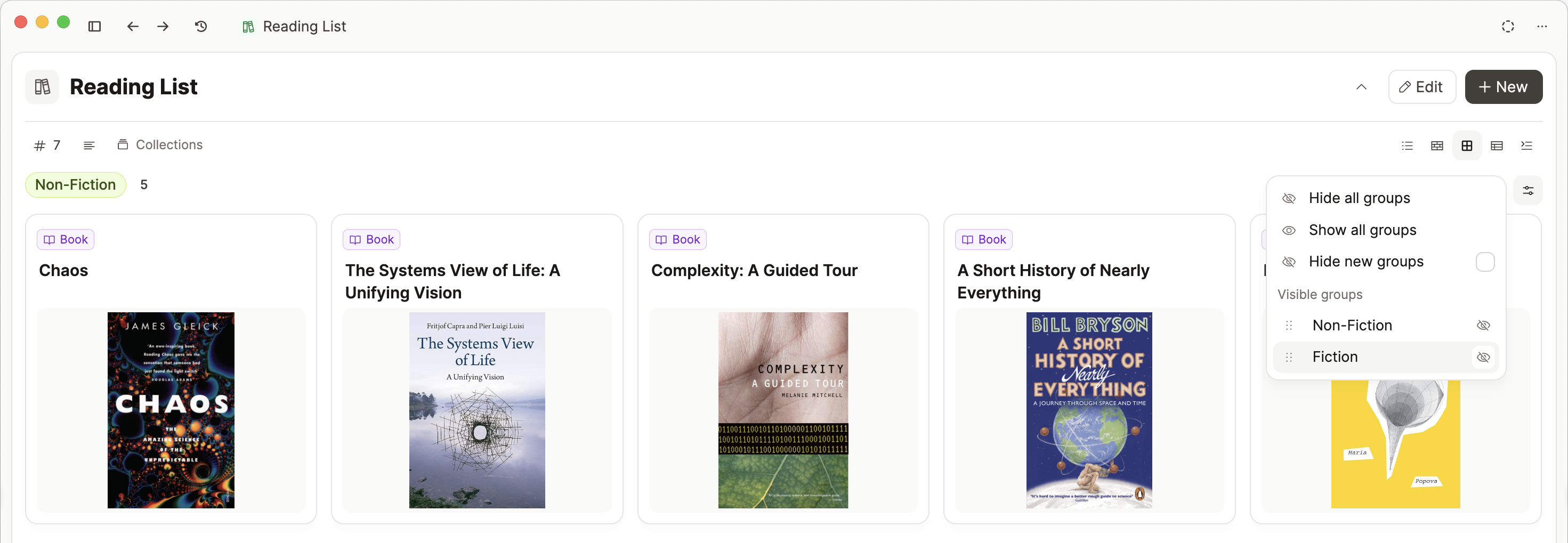Collapse the Non-Fiction group tag
Image resolution: width=1568 pixels, height=543 pixels.
[x=76, y=184]
